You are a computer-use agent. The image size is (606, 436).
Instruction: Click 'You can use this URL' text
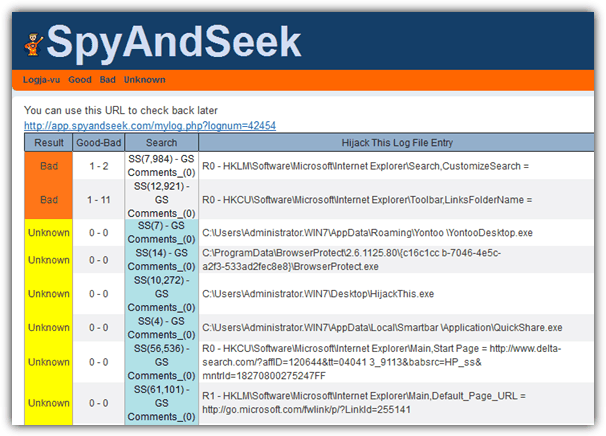[x=121, y=111]
